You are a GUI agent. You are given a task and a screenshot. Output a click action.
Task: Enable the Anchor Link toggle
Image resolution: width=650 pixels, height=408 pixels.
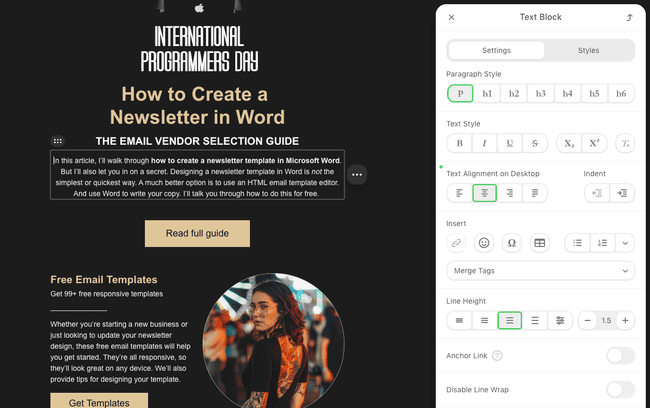(619, 355)
